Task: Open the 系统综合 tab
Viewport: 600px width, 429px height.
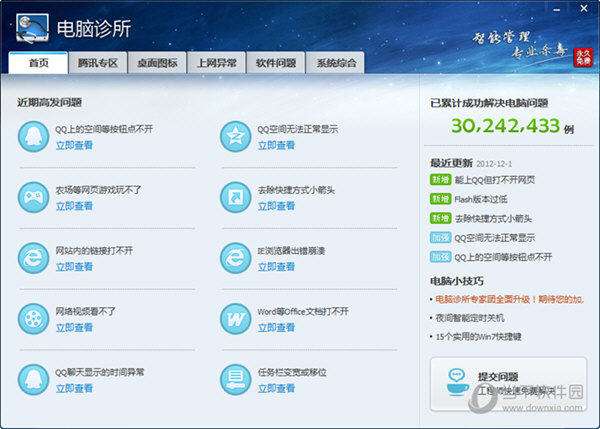Action: pos(336,63)
